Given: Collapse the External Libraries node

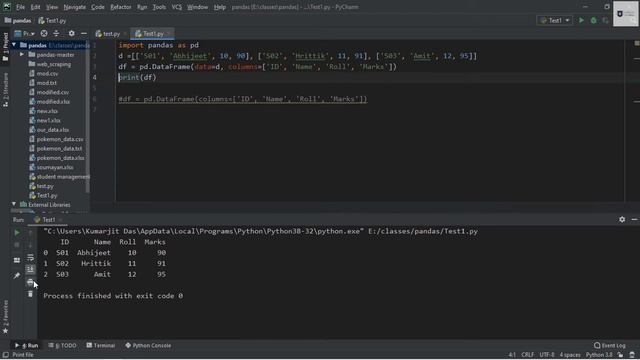Looking at the screenshot, I should [x=14, y=204].
